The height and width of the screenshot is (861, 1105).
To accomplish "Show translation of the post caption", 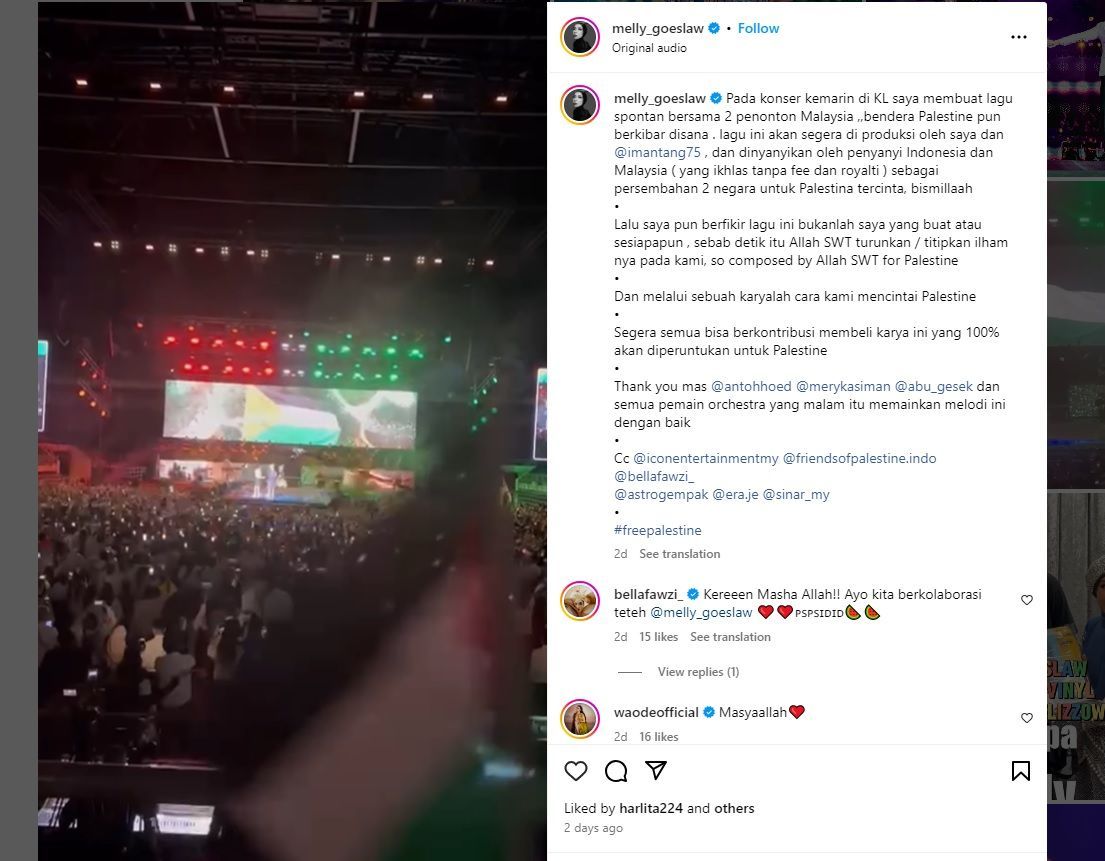I will point(679,554).
